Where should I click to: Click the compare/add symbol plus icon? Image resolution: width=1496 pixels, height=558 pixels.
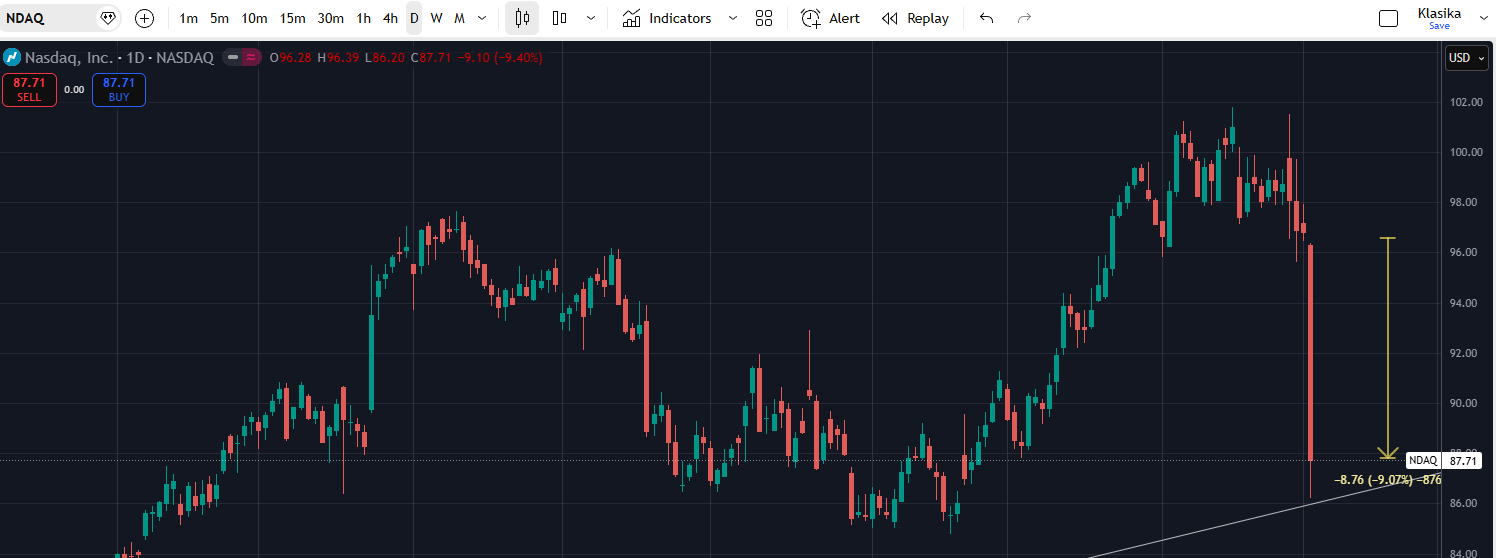(144, 18)
